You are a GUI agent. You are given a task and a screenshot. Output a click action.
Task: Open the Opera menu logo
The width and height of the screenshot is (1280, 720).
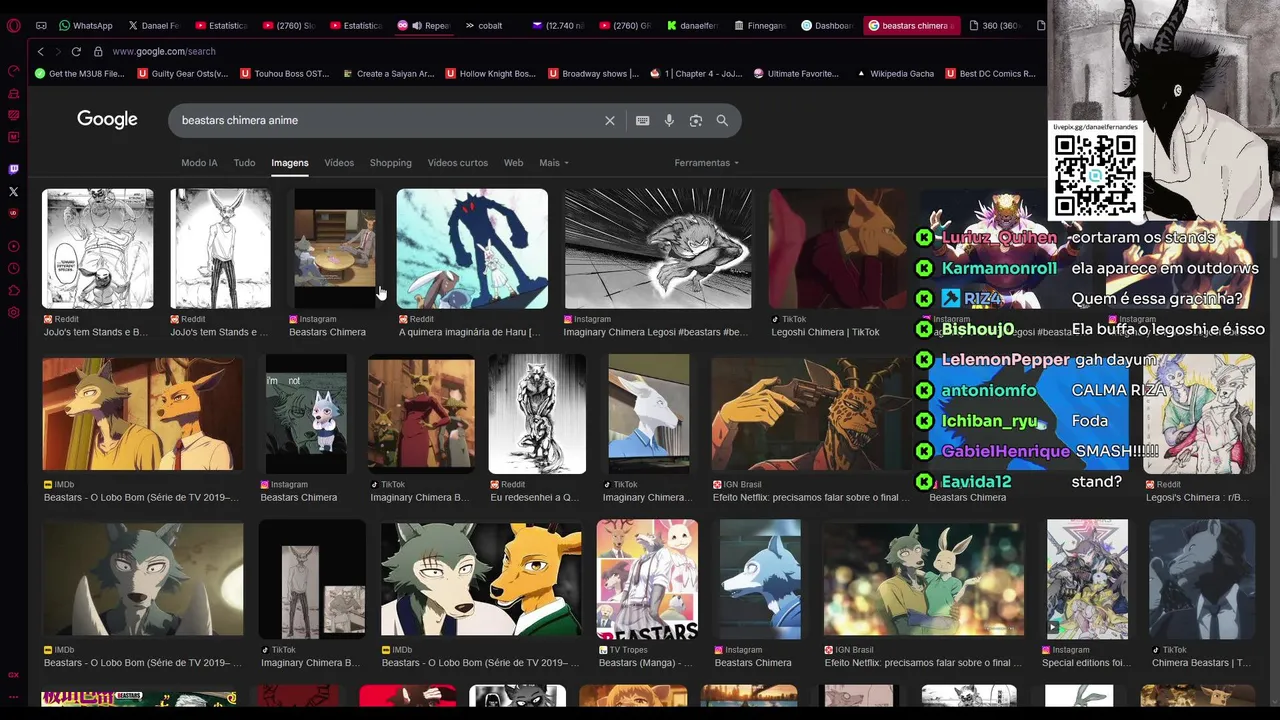point(13,25)
